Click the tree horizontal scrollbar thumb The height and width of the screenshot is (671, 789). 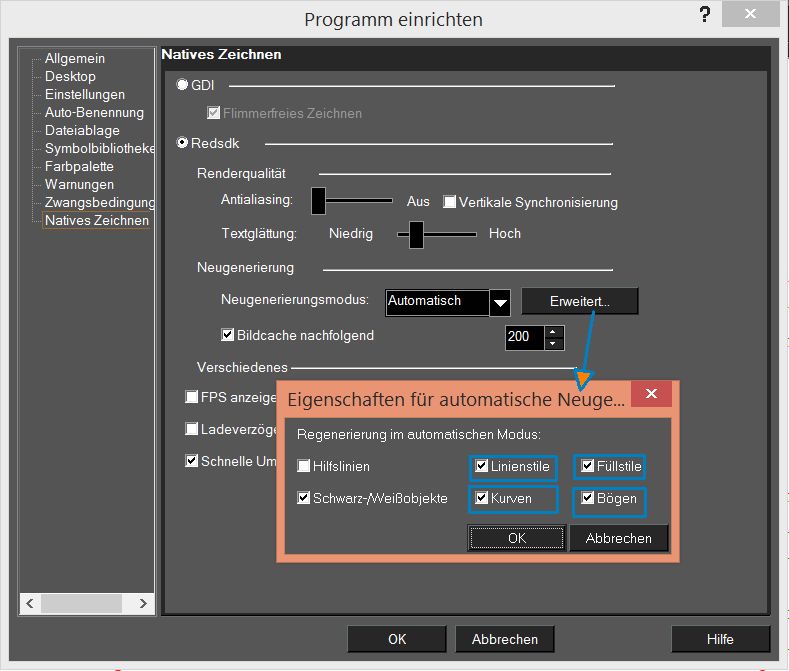[82, 603]
